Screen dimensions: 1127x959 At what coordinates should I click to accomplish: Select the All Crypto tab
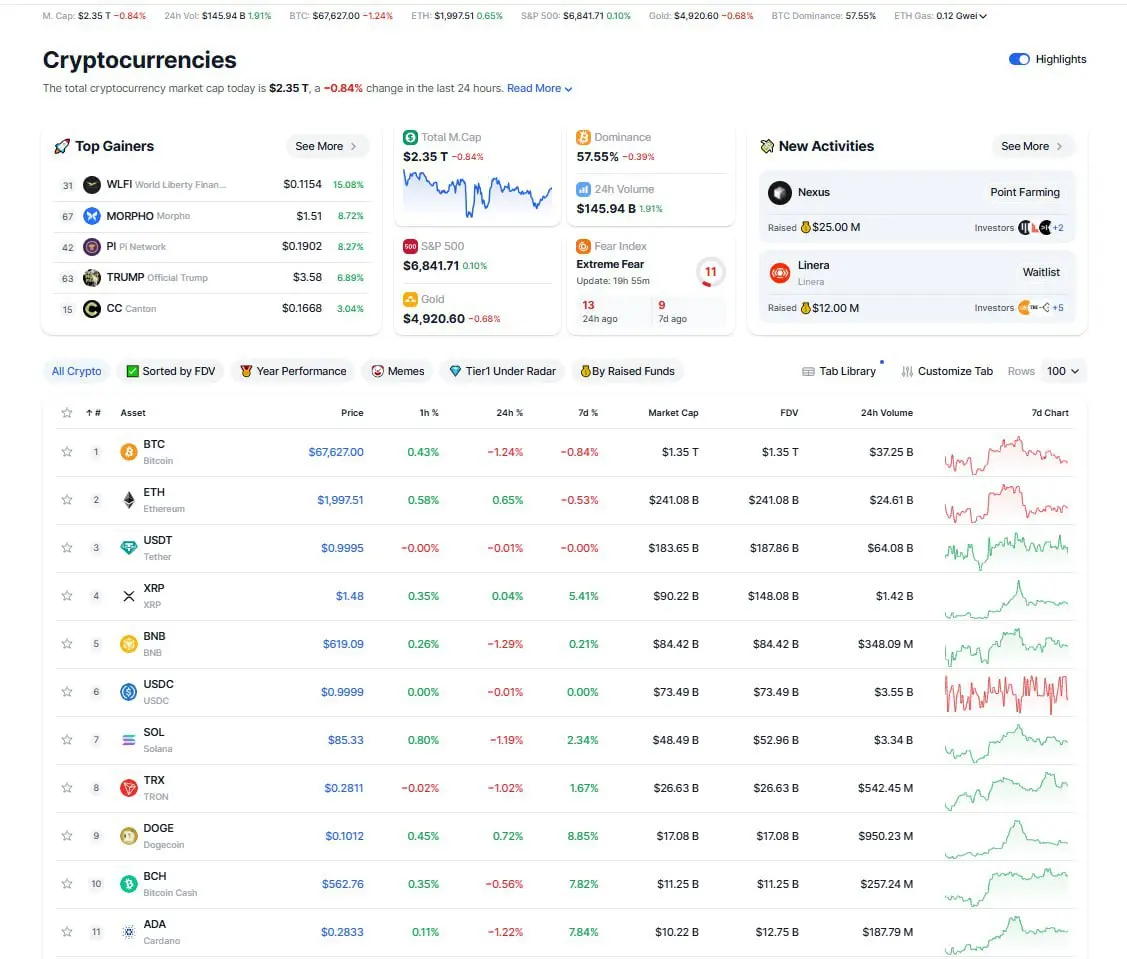pos(76,371)
